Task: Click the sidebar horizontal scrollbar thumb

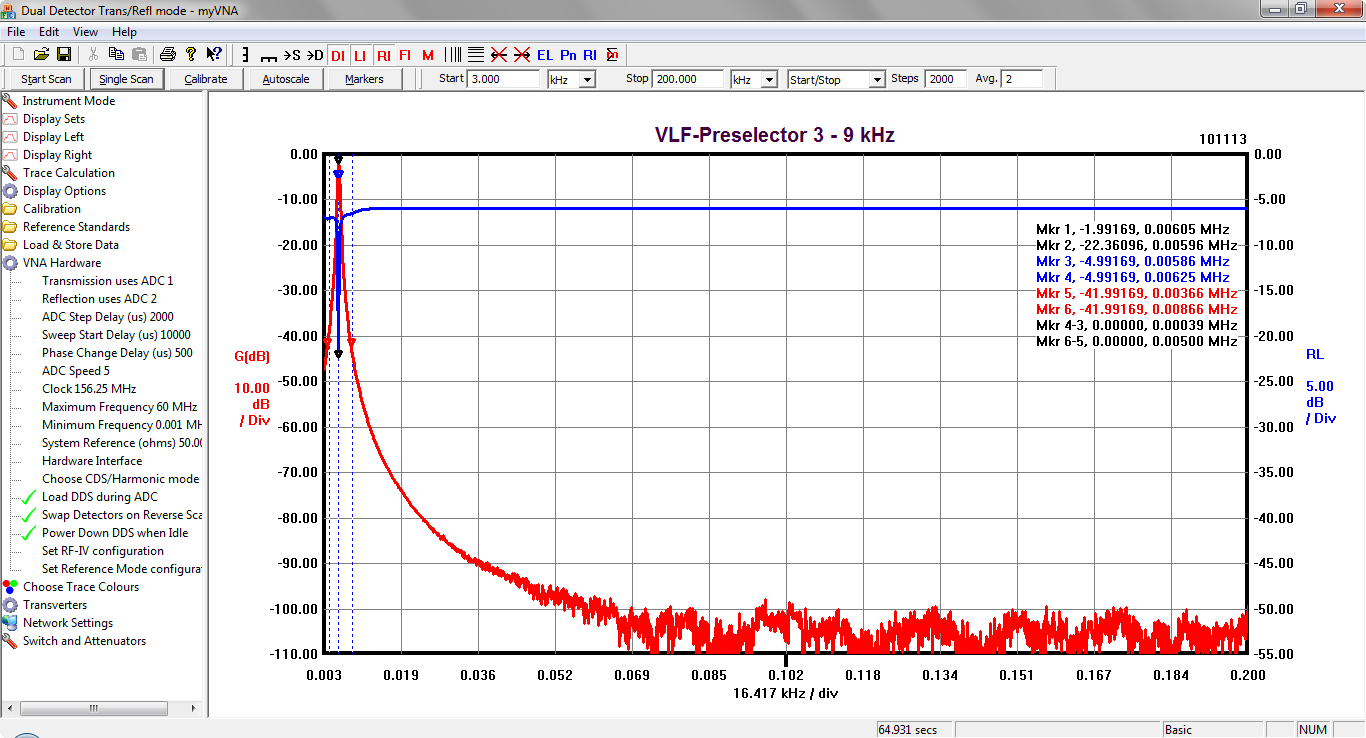Action: click(94, 708)
